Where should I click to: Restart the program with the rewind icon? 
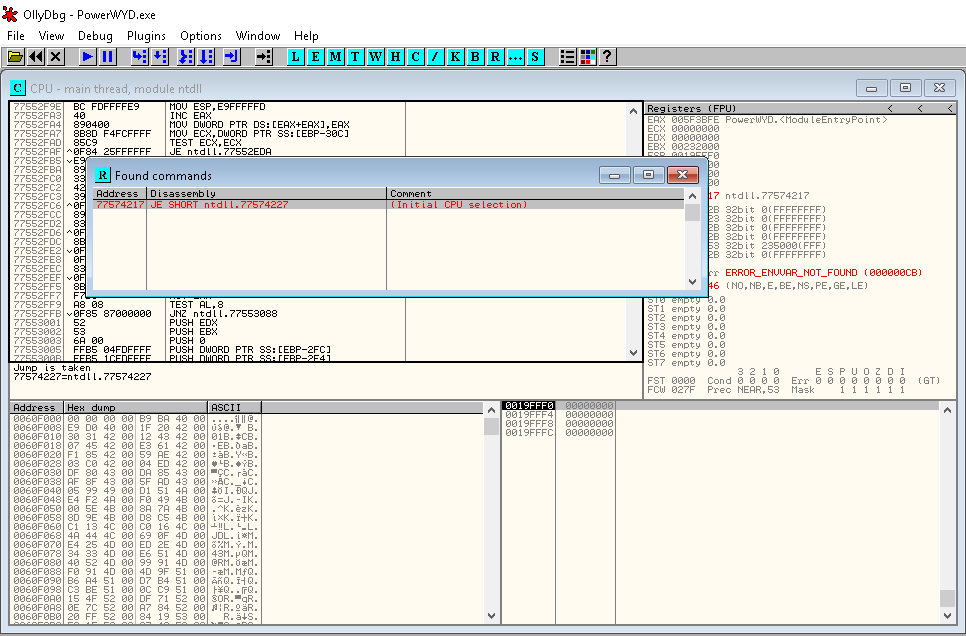pos(36,57)
